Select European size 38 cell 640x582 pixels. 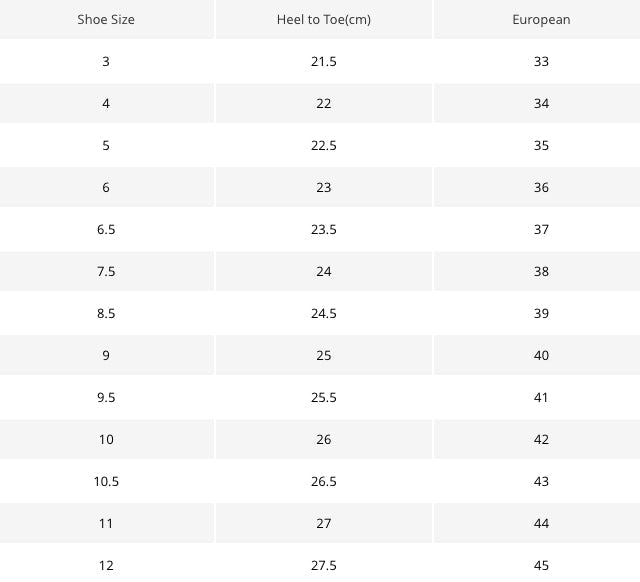click(x=541, y=272)
